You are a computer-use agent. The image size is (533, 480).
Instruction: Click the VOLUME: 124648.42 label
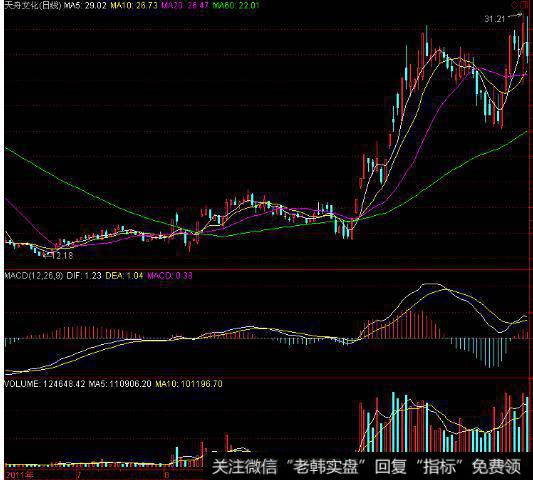(x=45, y=384)
